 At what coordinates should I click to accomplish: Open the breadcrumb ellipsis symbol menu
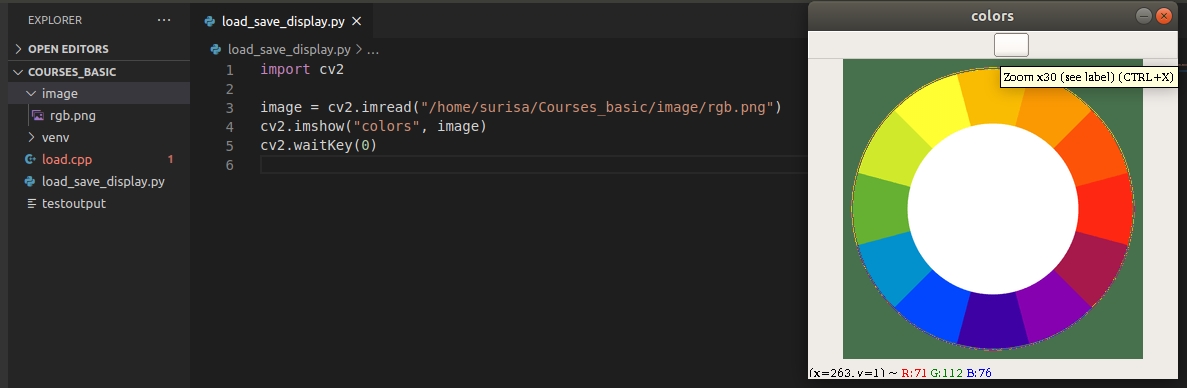(372, 50)
